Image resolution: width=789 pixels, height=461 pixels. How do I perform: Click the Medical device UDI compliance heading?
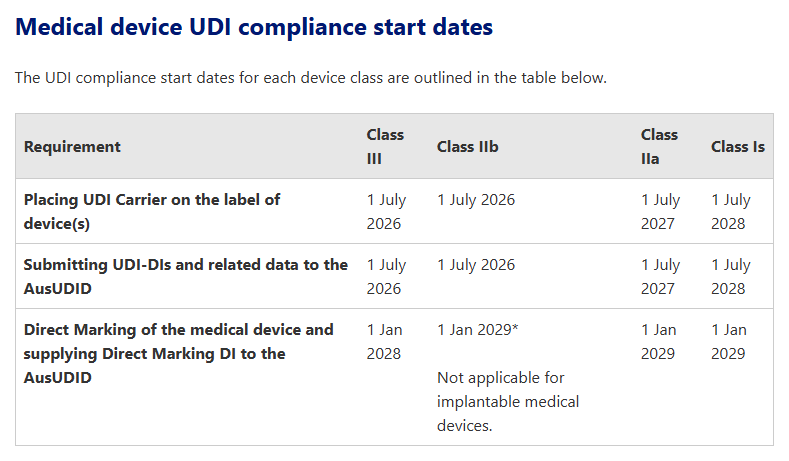point(254,27)
